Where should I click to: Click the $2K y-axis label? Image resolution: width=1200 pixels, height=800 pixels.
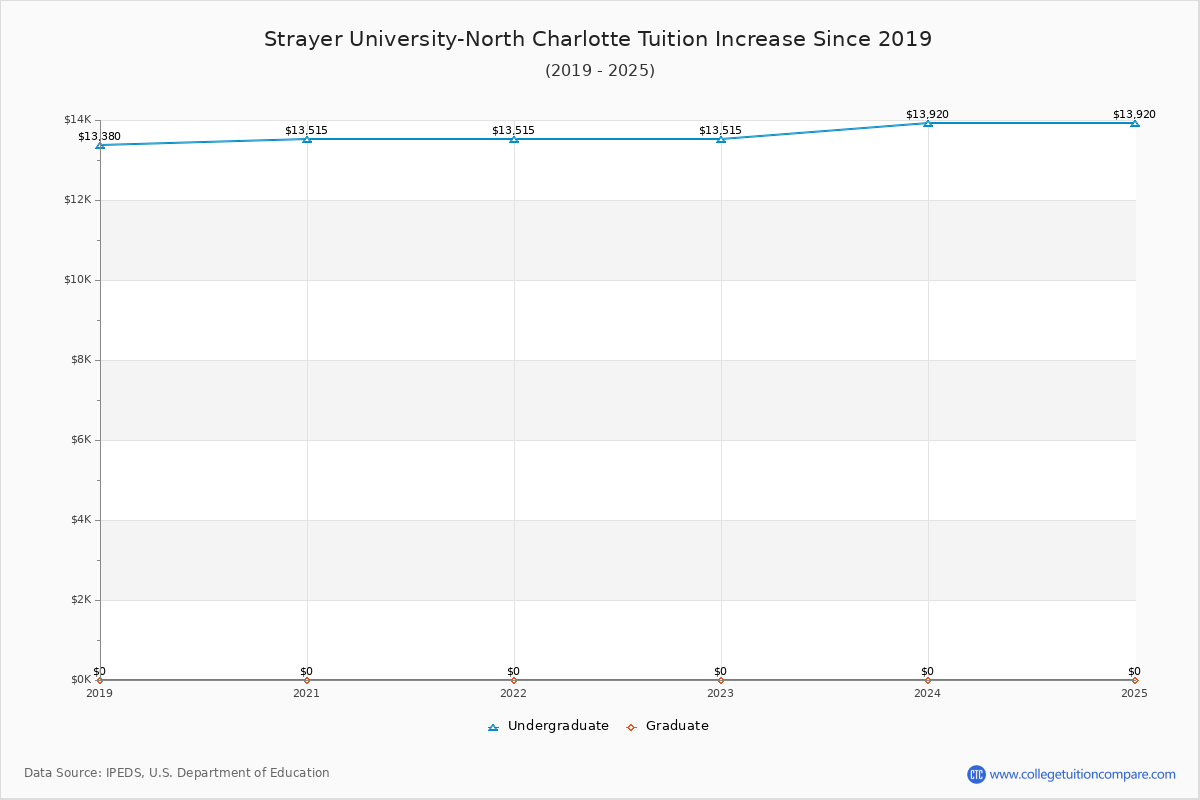[81, 600]
